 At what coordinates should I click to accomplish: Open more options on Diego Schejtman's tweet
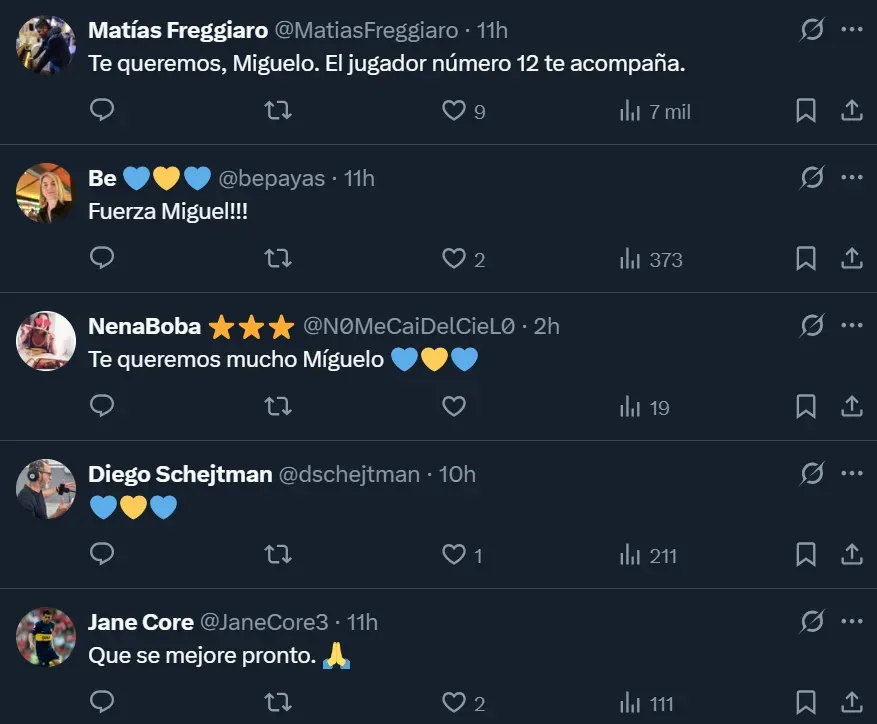tap(852, 474)
